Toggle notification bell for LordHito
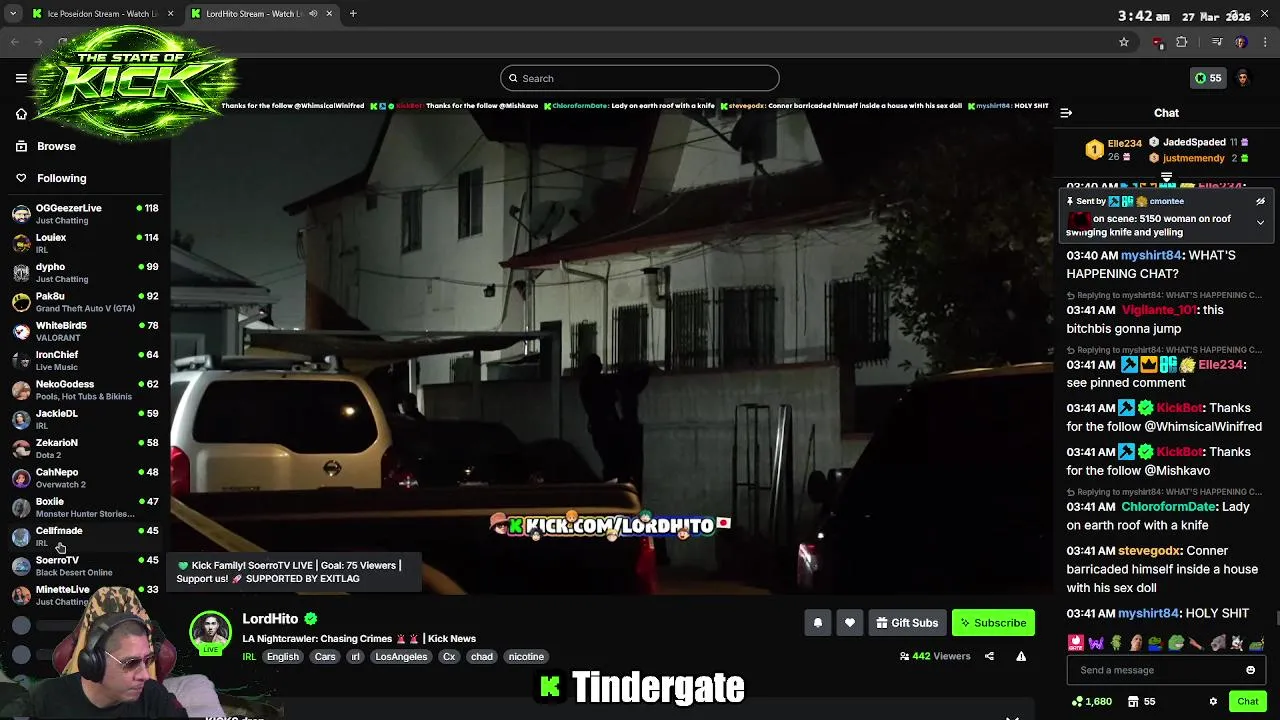The image size is (1280, 720). (817, 623)
